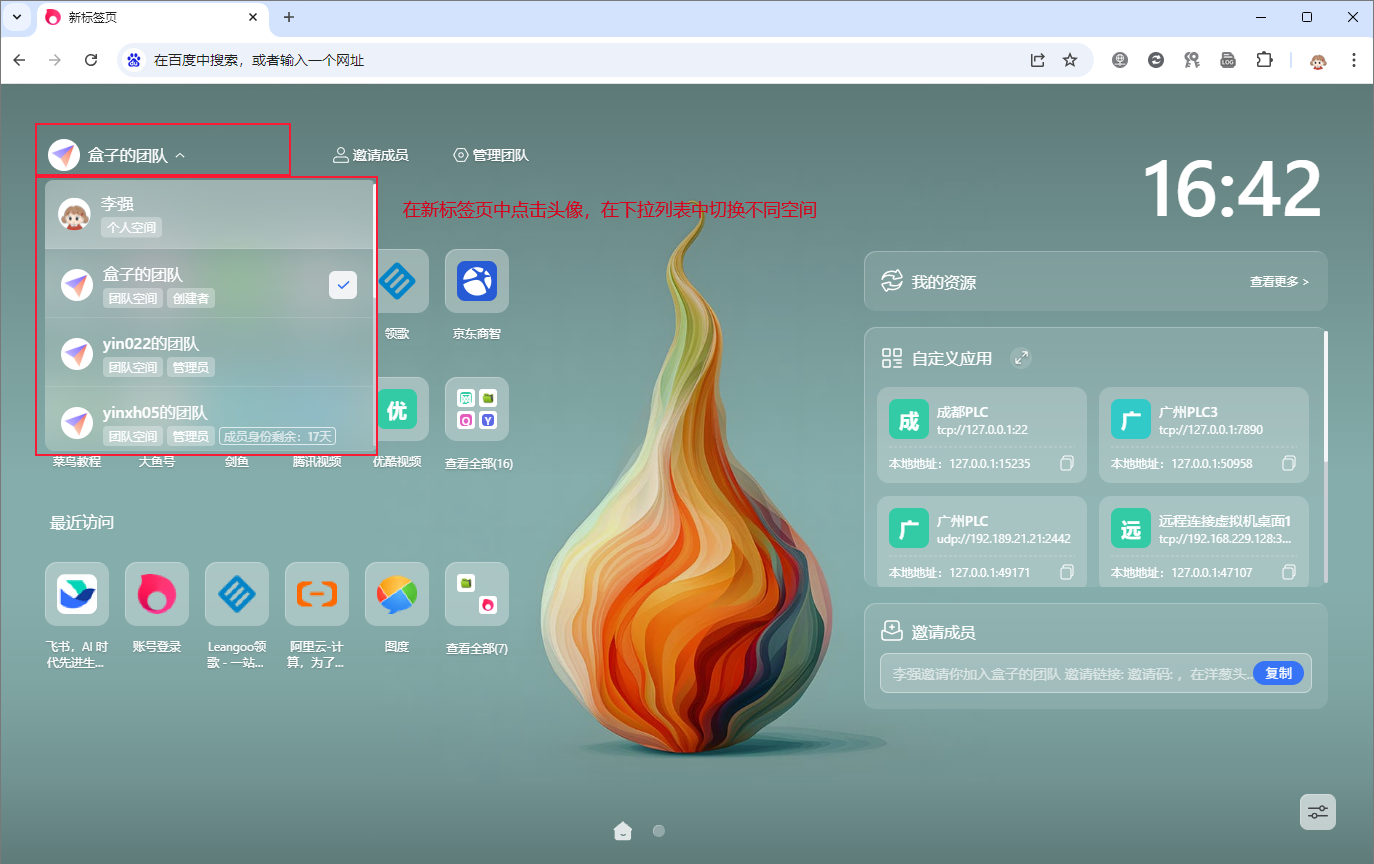Click the globe extension icon in toolbar
Image resolution: width=1374 pixels, height=864 pixels.
coord(1120,60)
